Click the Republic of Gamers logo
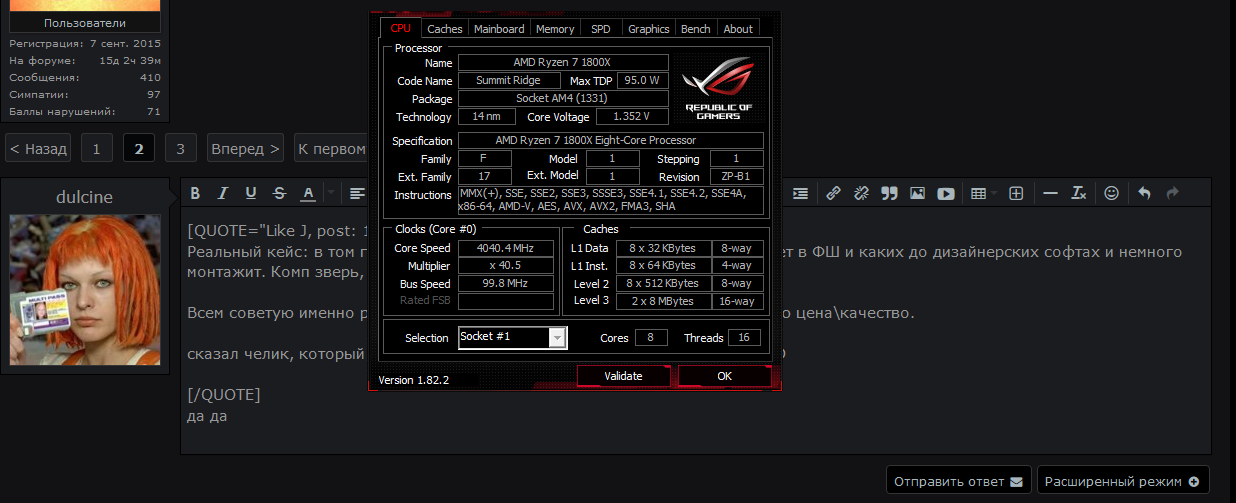The height and width of the screenshot is (503, 1236). [719, 89]
